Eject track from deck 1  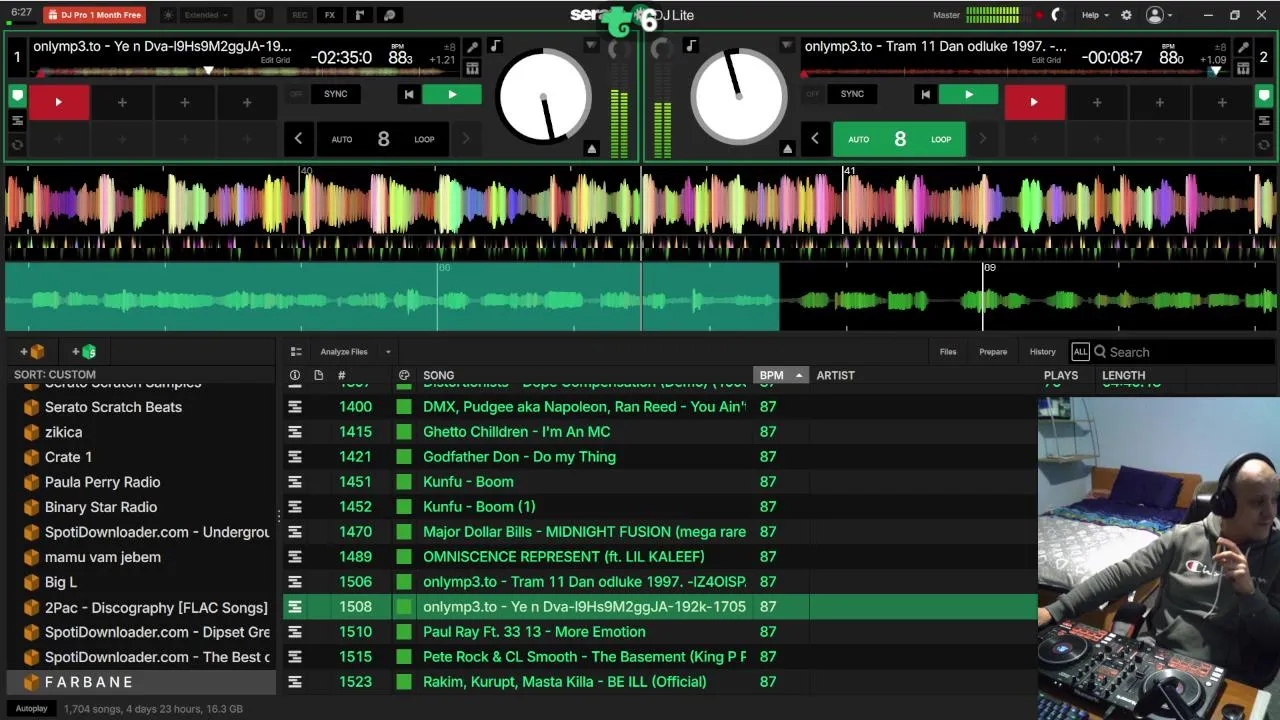click(591, 149)
